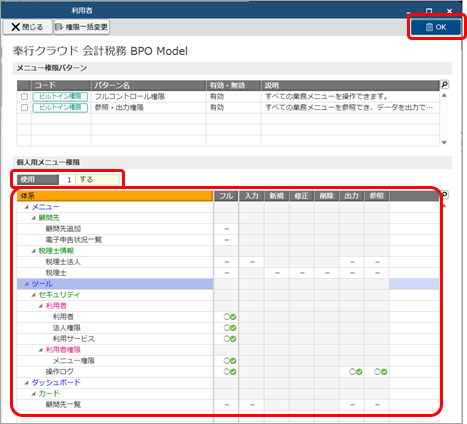Click the 参照 column header
Screen dimensions: 467x424
tap(377, 196)
